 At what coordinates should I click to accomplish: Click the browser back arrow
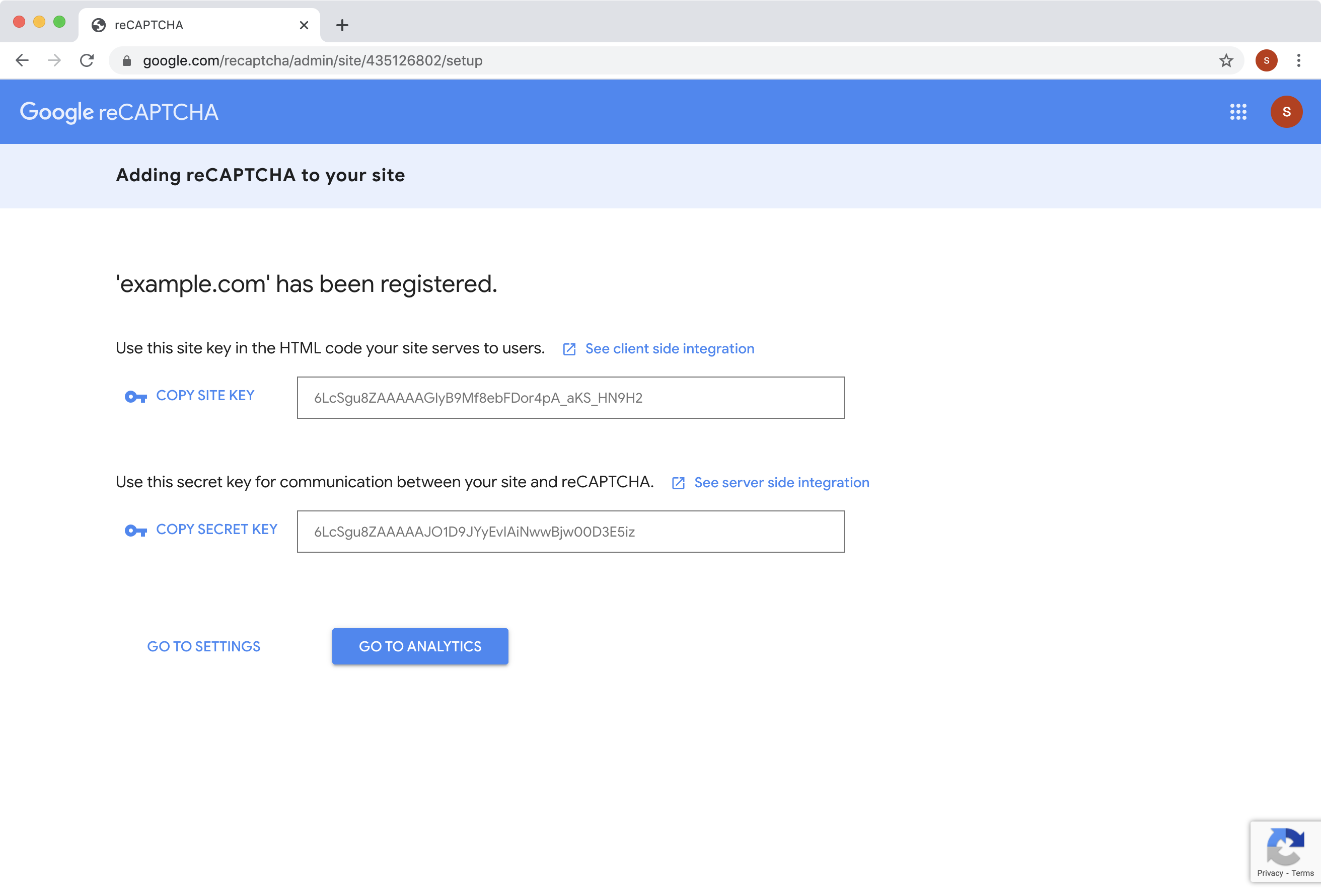[x=22, y=60]
